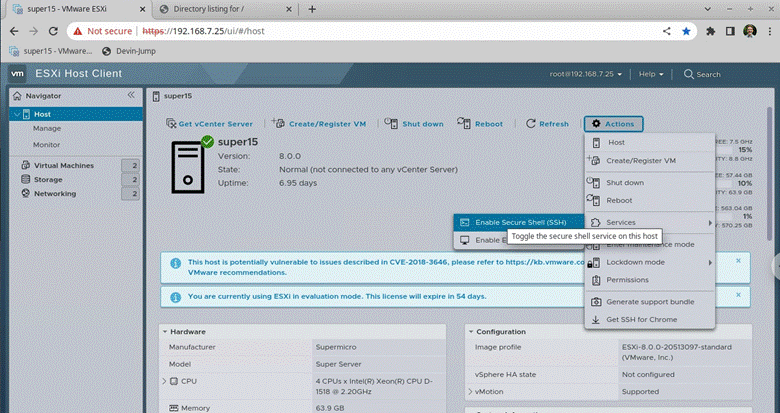Click the bookmark star icon
The image size is (780, 413).
coord(686,31)
